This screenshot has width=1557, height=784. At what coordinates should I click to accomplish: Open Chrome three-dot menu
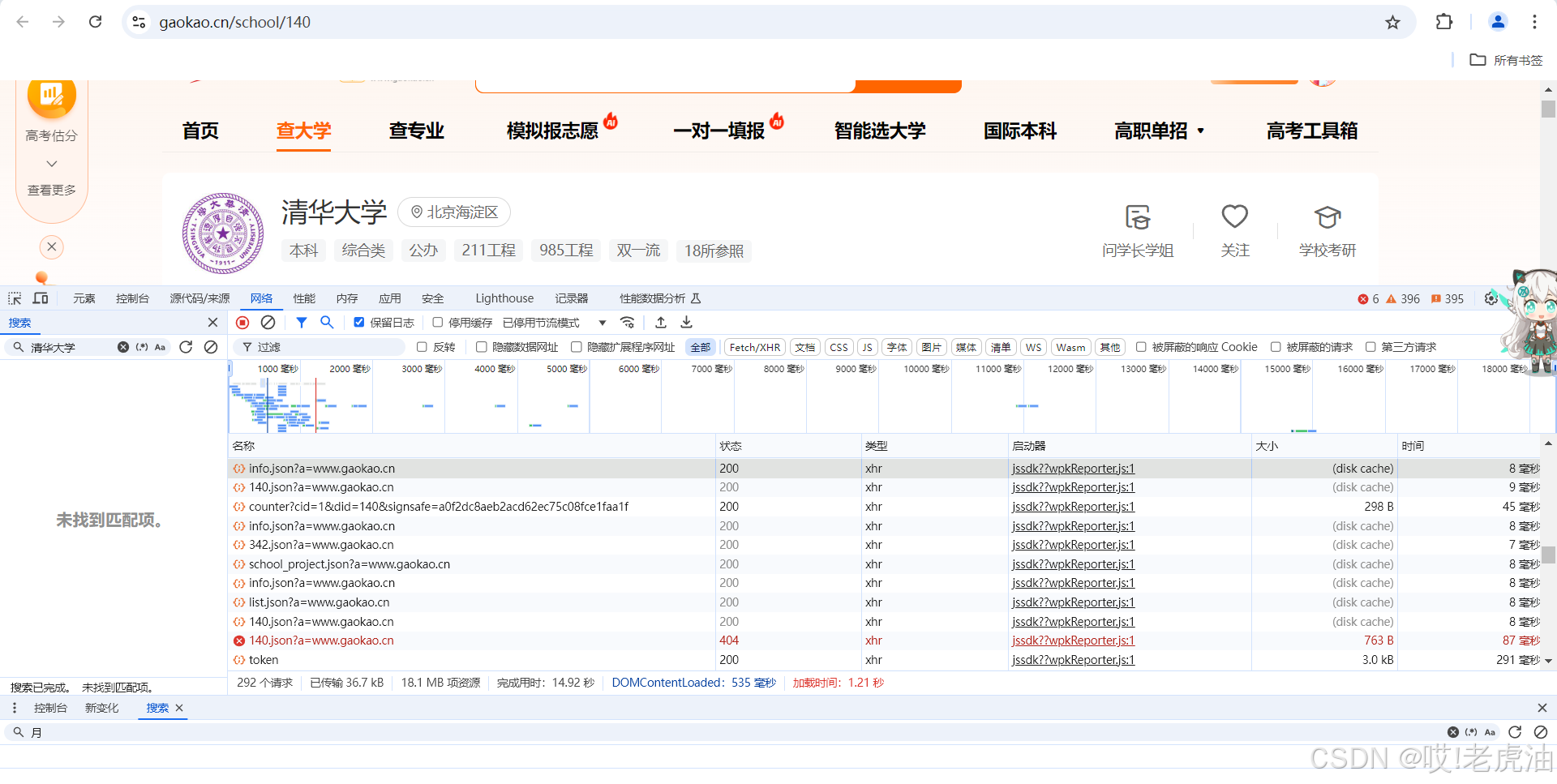pyautogui.click(x=1534, y=22)
